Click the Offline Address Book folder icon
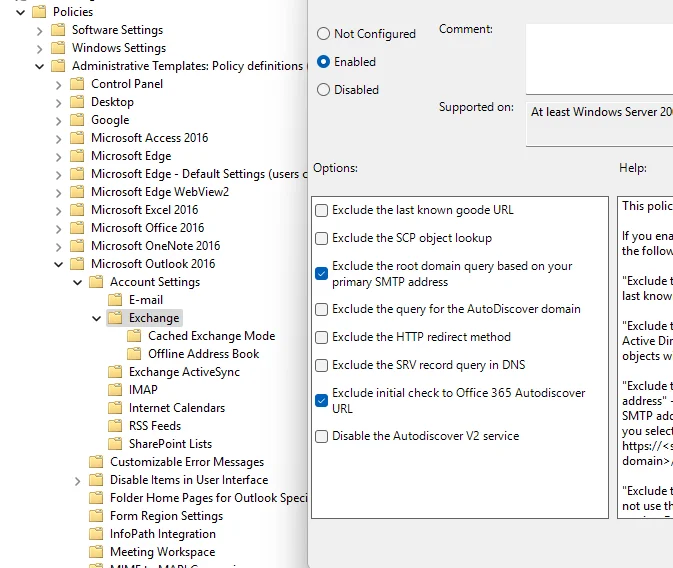The width and height of the screenshot is (673, 568). [x=134, y=354]
